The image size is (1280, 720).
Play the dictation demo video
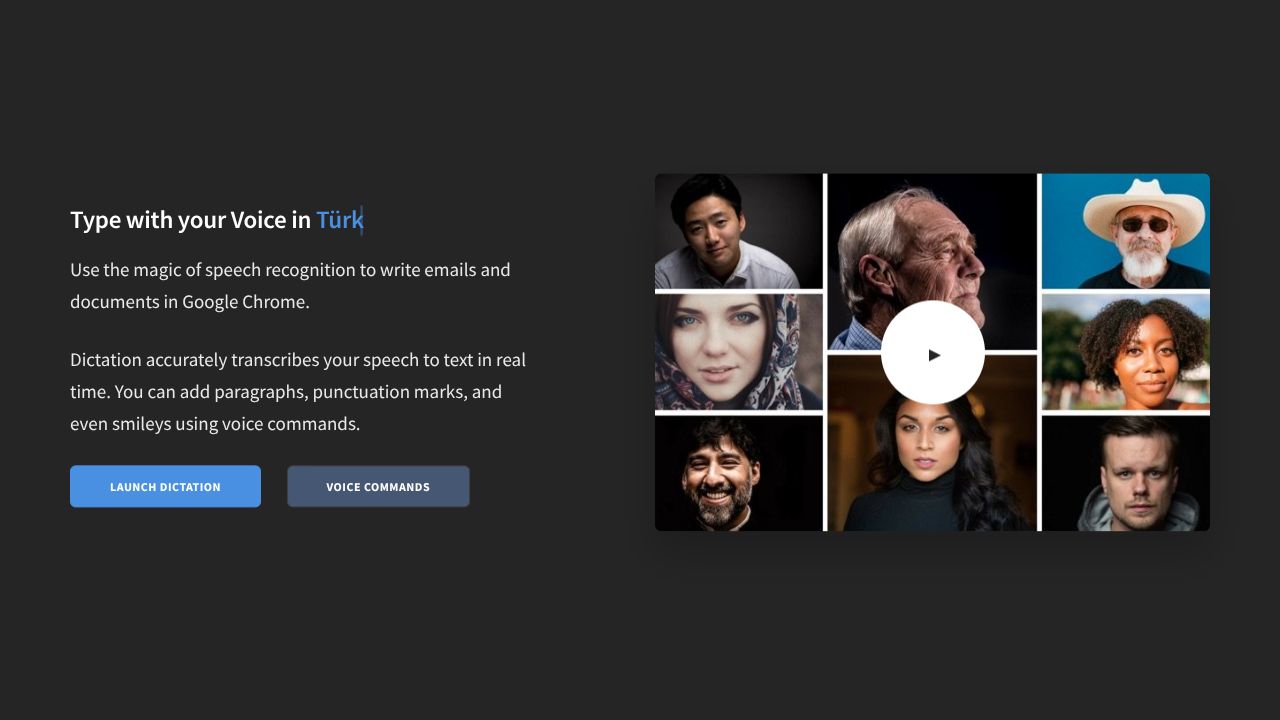[932, 354]
